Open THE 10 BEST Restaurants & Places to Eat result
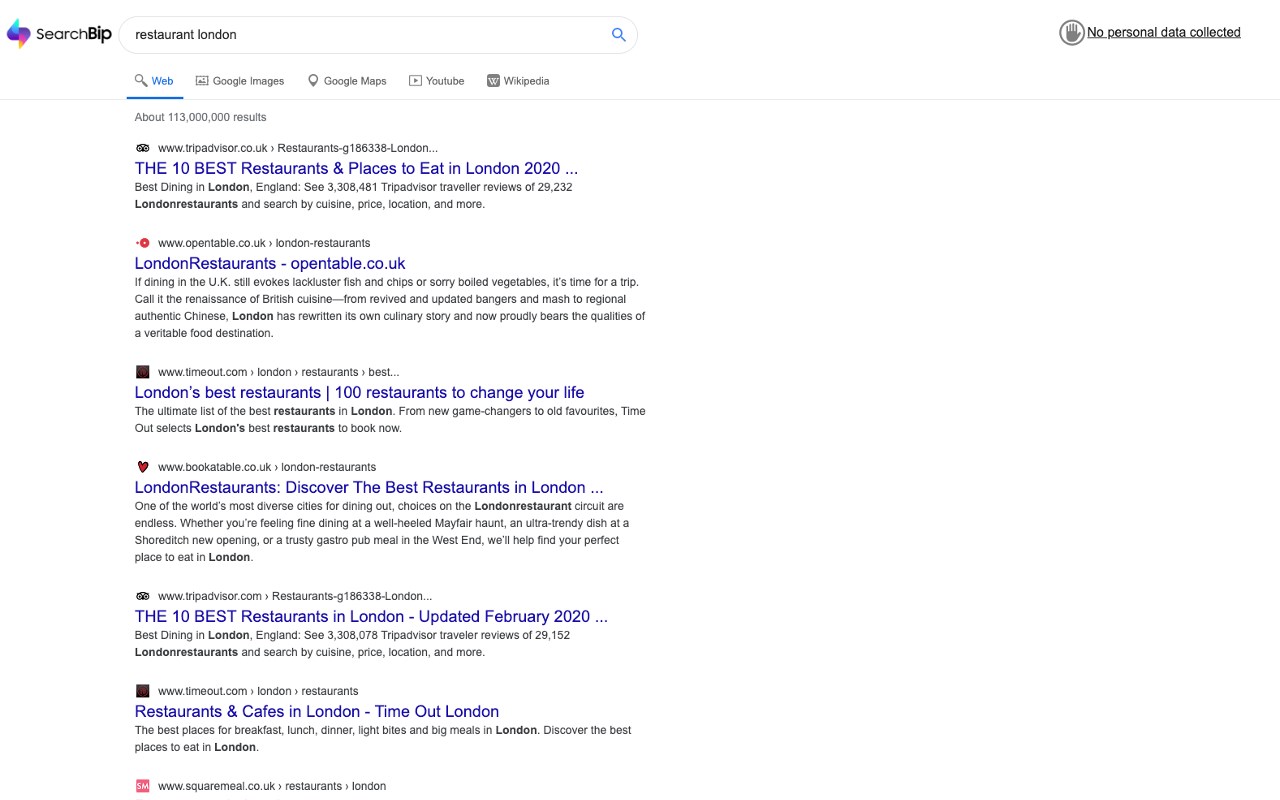 356,168
